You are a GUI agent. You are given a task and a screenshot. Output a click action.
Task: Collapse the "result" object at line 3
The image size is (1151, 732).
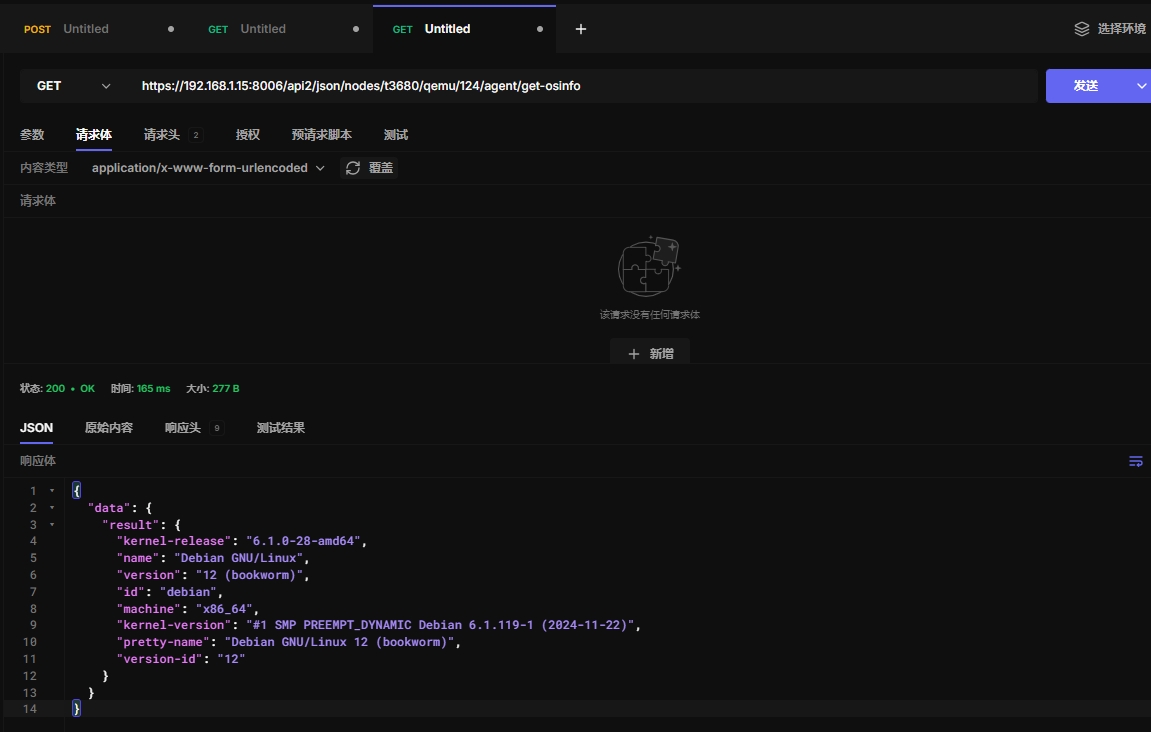[52, 525]
